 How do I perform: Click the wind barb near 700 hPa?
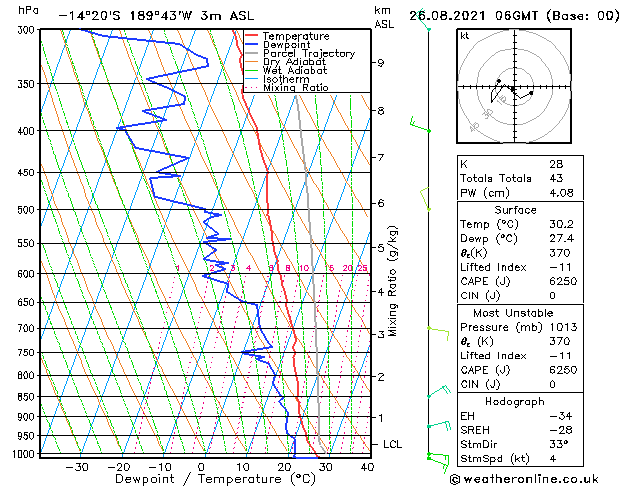pos(436,328)
